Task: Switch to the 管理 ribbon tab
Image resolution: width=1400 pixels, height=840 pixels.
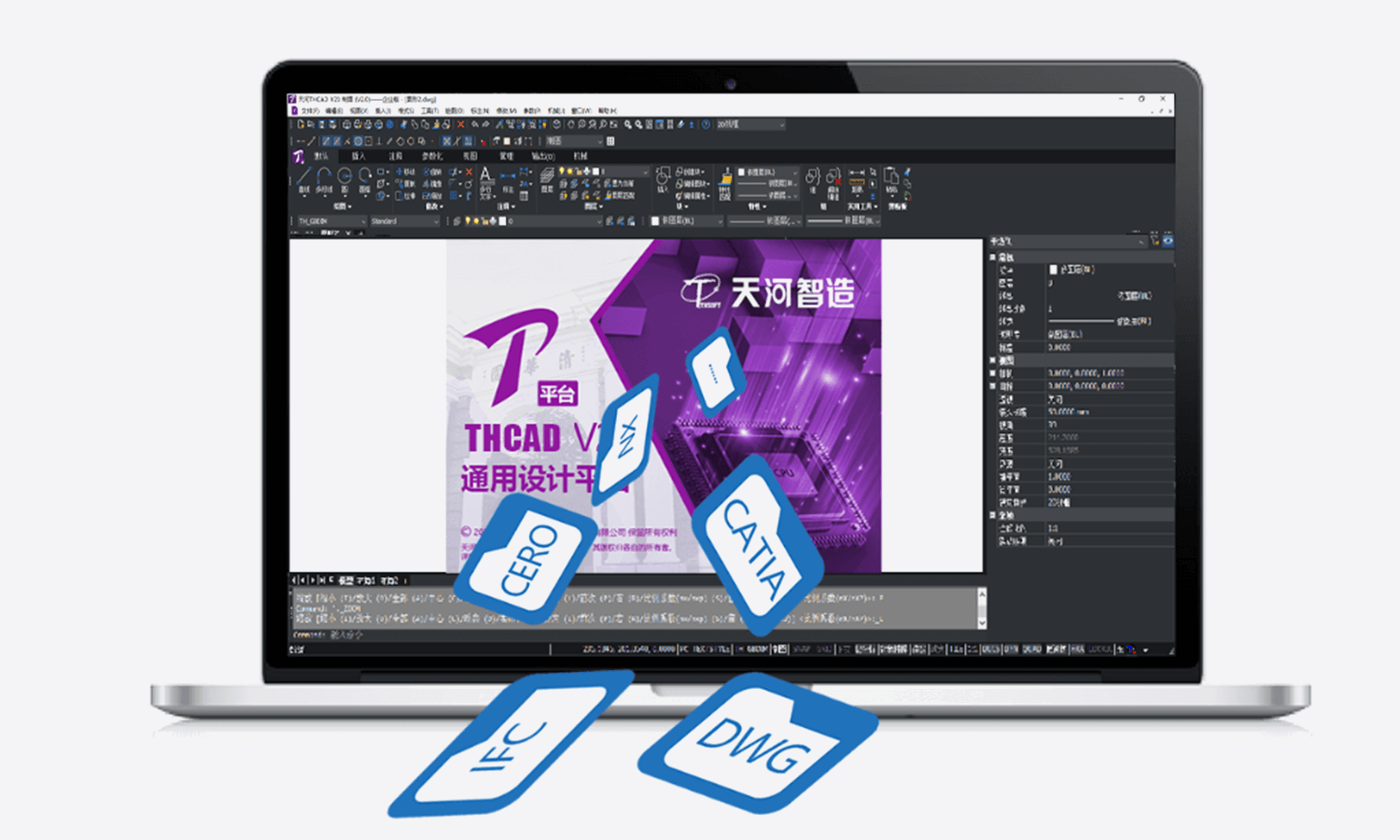Action: pyautogui.click(x=506, y=157)
